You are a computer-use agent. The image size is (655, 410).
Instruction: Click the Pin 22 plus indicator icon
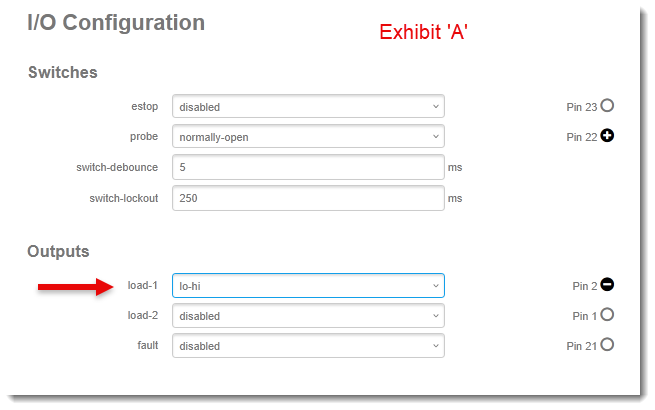click(x=607, y=136)
